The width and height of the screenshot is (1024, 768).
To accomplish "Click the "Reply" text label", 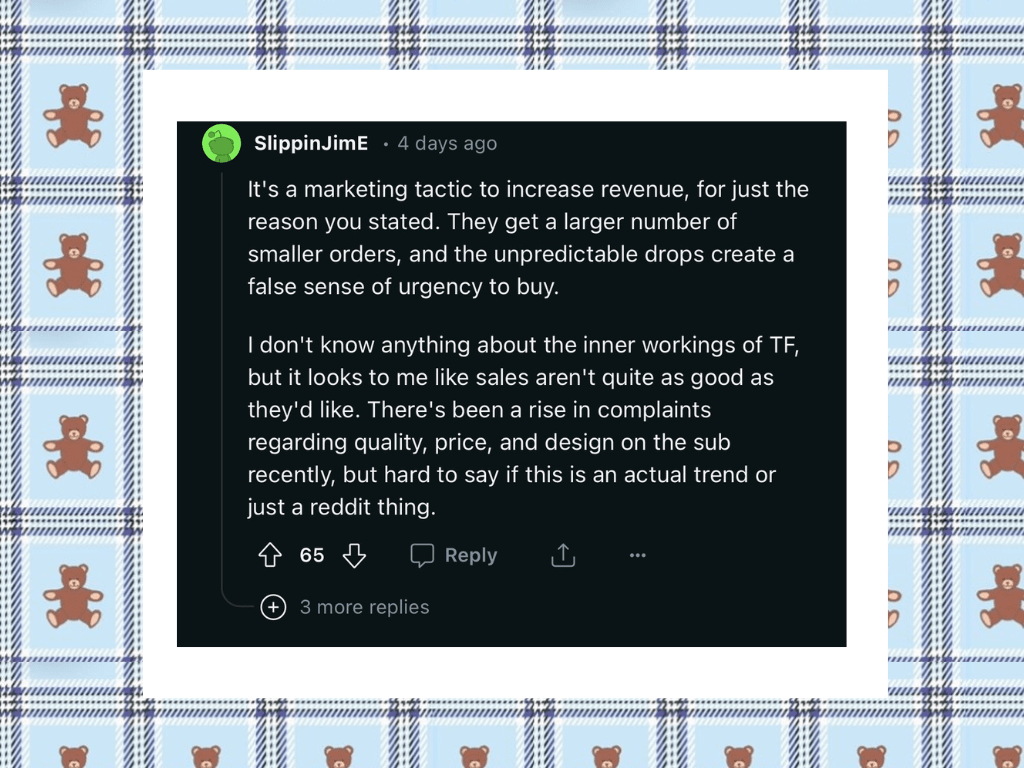I will click(x=470, y=556).
